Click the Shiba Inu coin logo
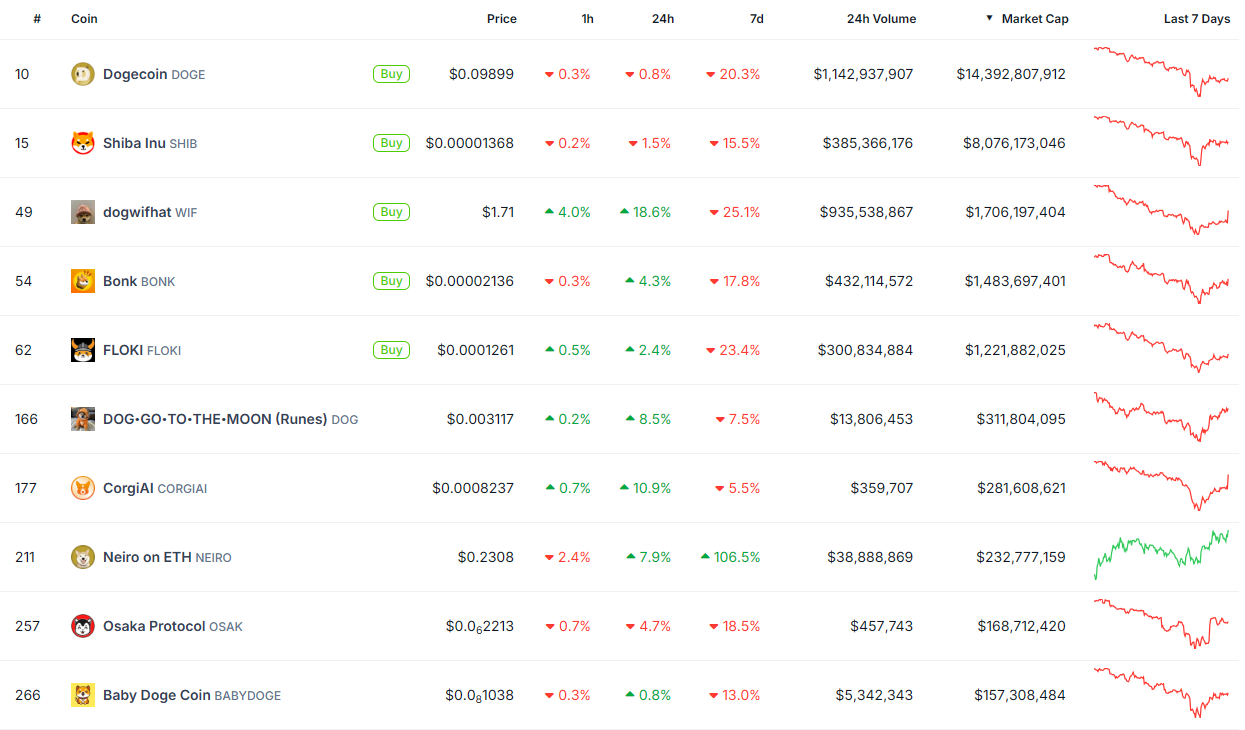Image resolution: width=1245 pixels, height=730 pixels. click(83, 143)
